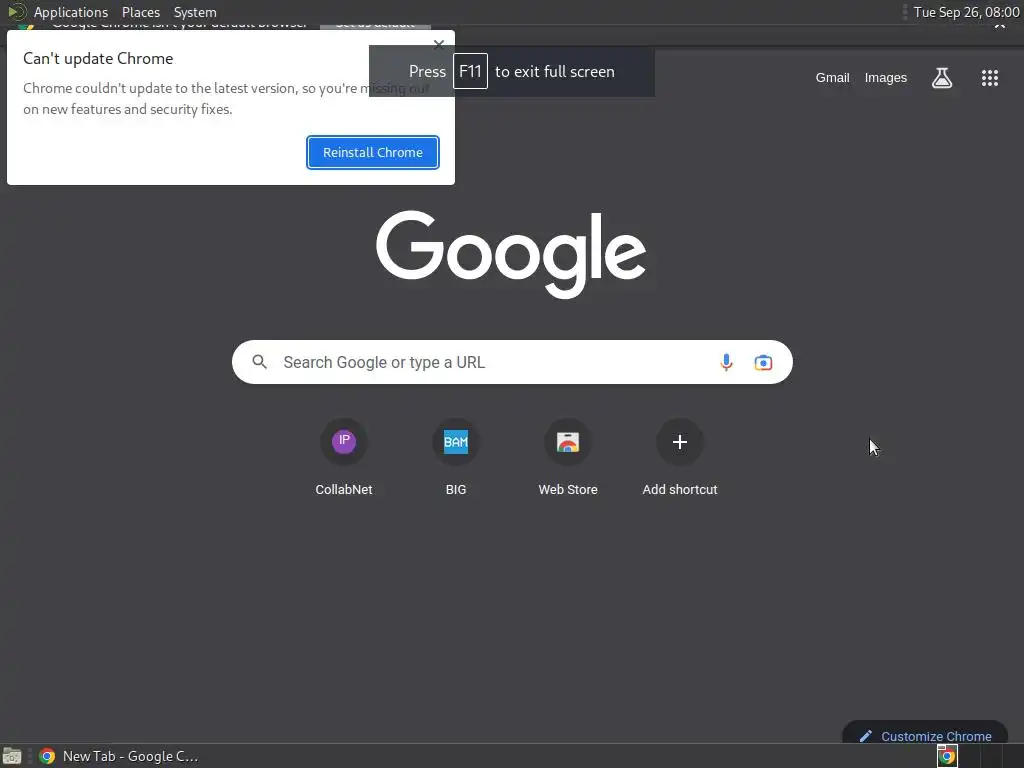
Task: Click the show desktop icon in bottom panel
Action: pos(12,756)
